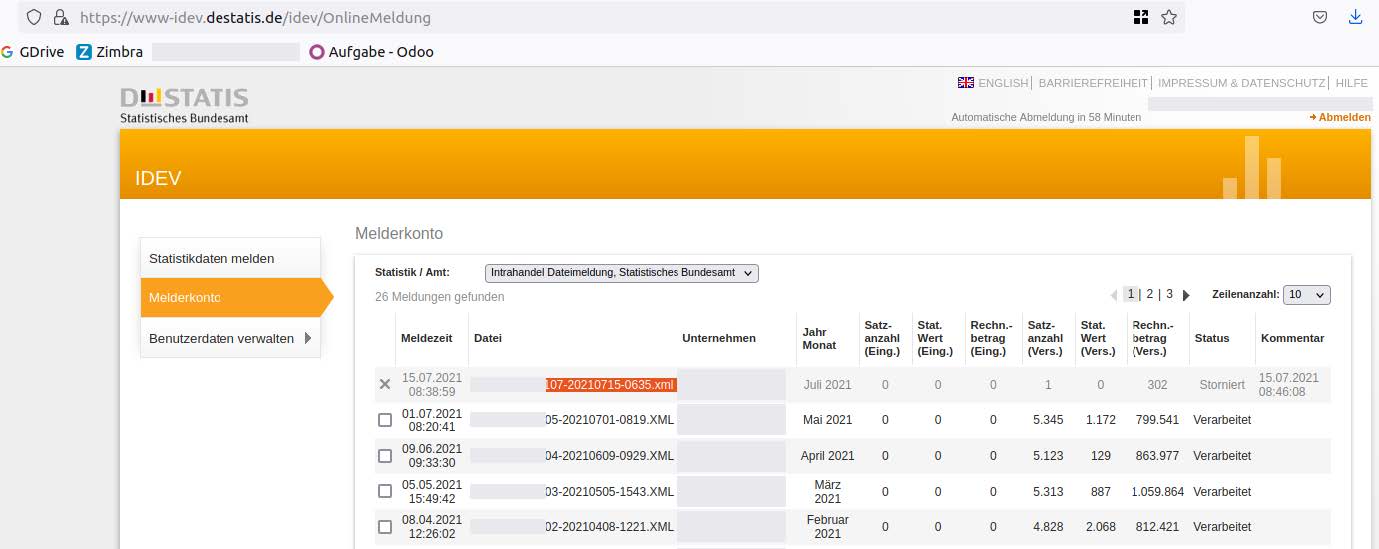
Task: Go to next page using right arrow
Action: click(x=1186, y=295)
